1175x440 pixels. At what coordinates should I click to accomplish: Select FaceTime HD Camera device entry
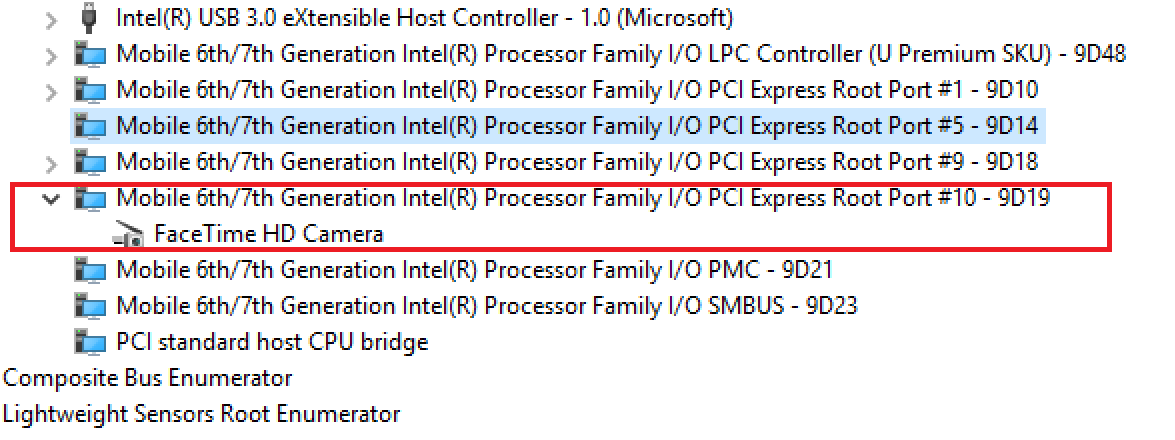pos(269,234)
